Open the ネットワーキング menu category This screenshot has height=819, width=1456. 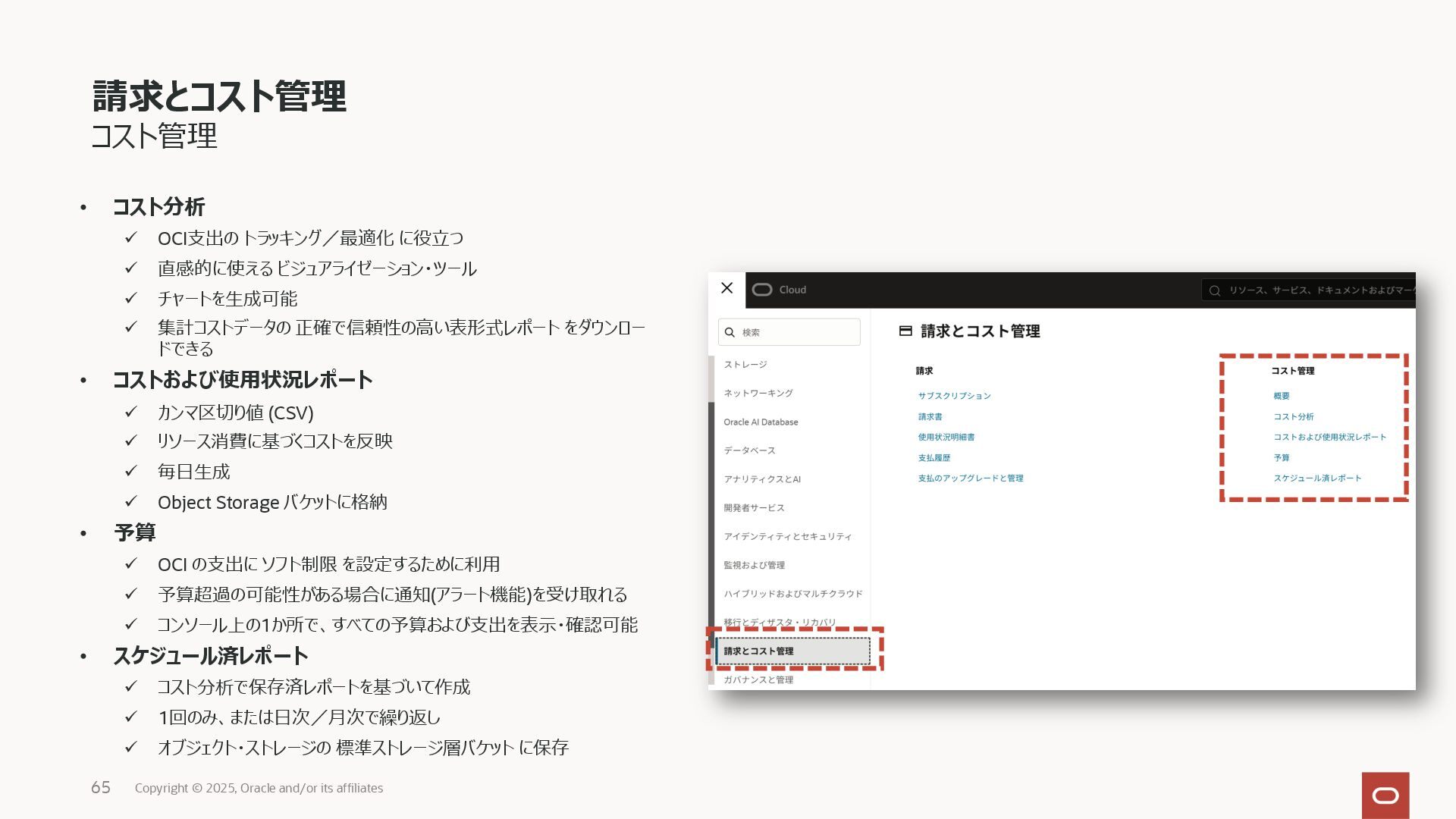click(x=758, y=393)
